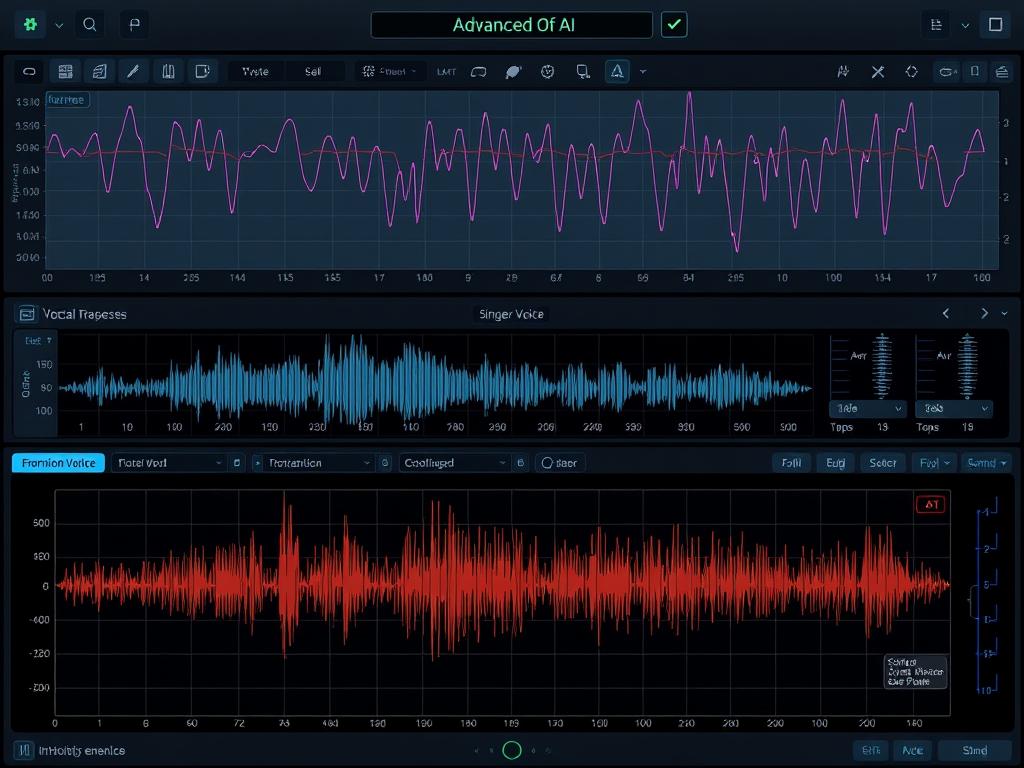Screen dimensions: 1024x768
Task: Click the "Falli" button
Action: coord(792,463)
